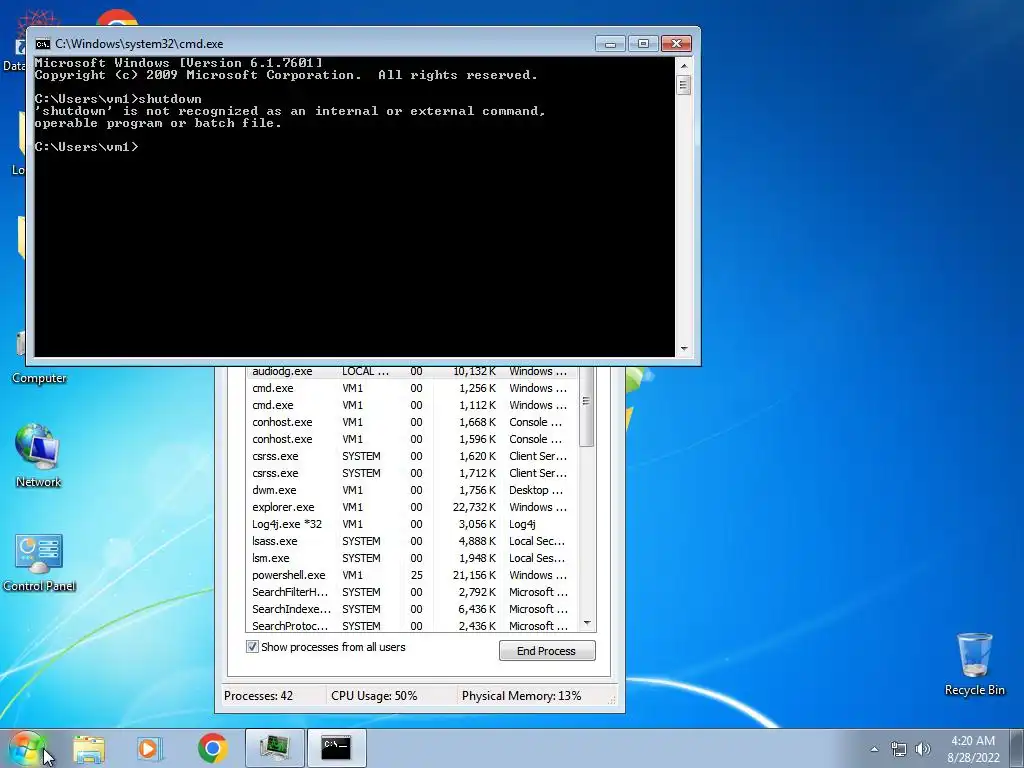
Task: Open the volume speaker tray icon
Action: pos(923,749)
